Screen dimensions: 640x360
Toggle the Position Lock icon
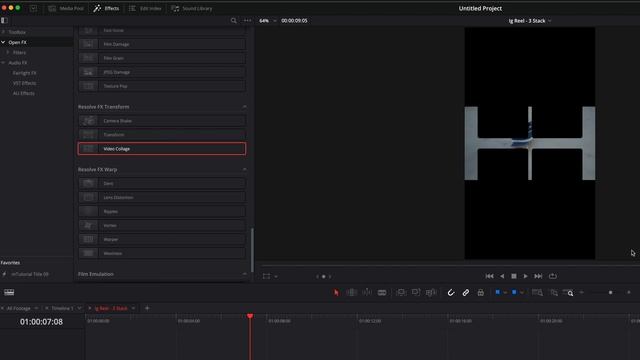(x=480, y=293)
